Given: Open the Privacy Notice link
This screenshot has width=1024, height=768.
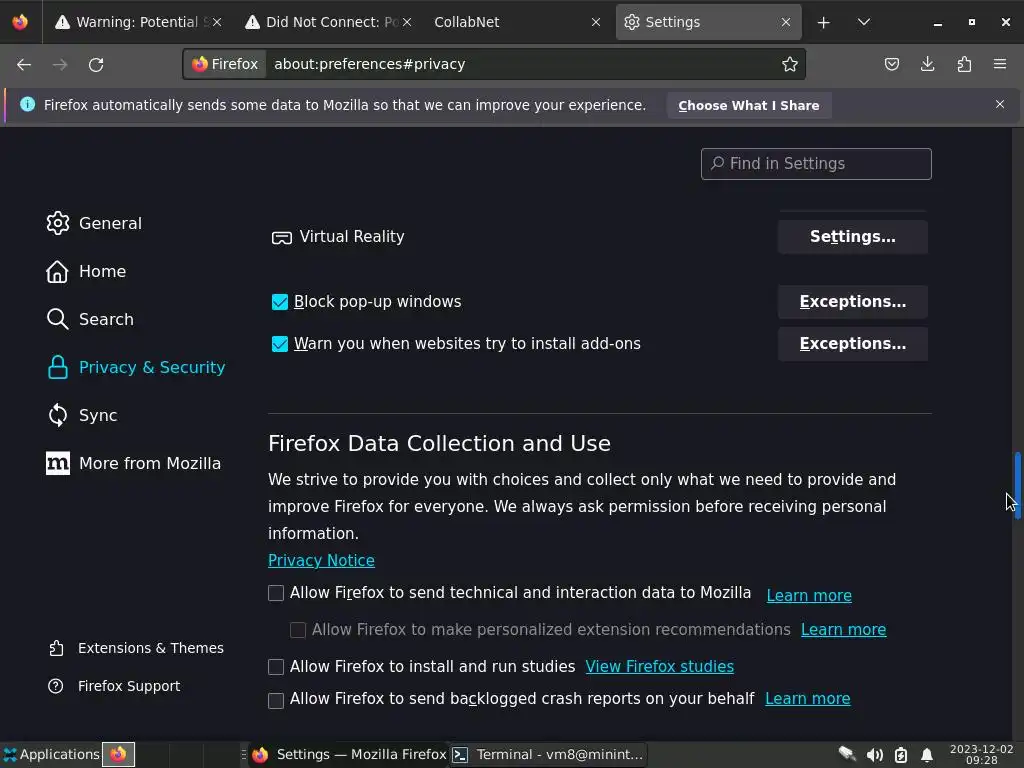Looking at the screenshot, I should click(x=321, y=560).
